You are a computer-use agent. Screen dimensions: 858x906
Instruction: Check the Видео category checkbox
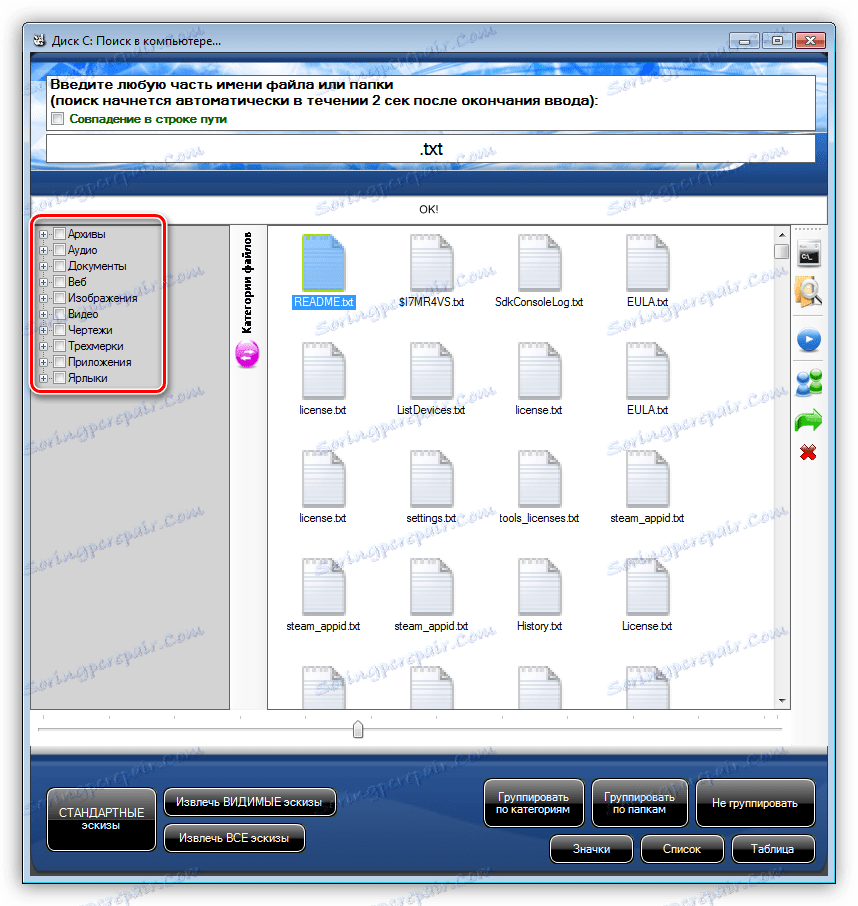tap(60, 314)
